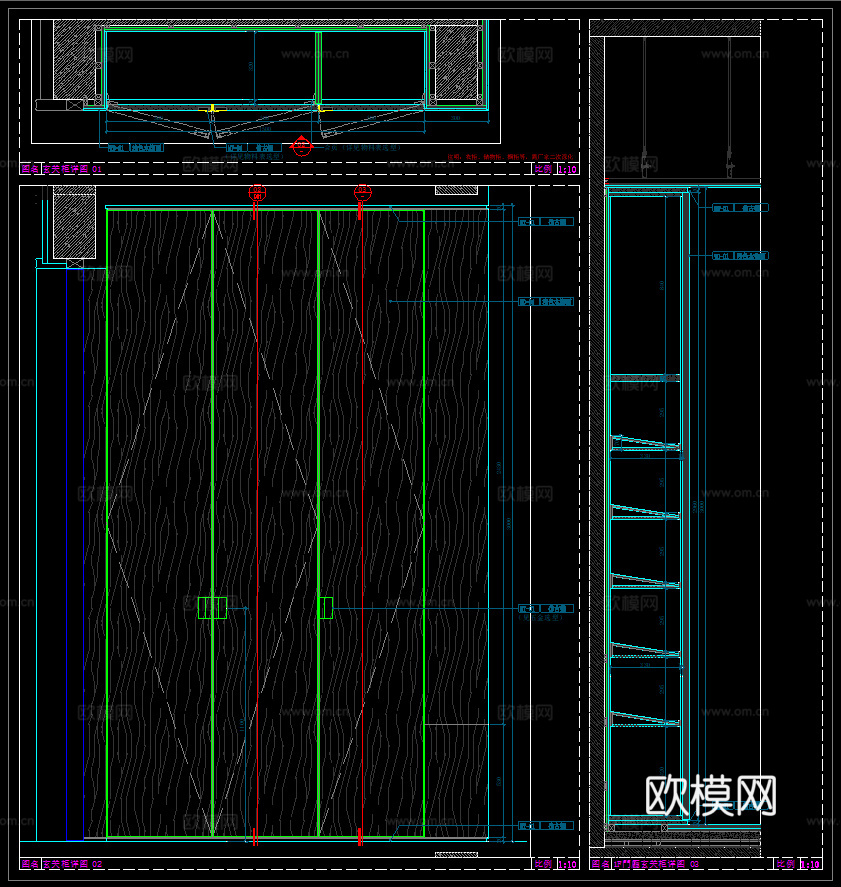Viewport: 841px width, 887px height.
Task: Select right red section bubble above elevation
Action: coord(363,192)
